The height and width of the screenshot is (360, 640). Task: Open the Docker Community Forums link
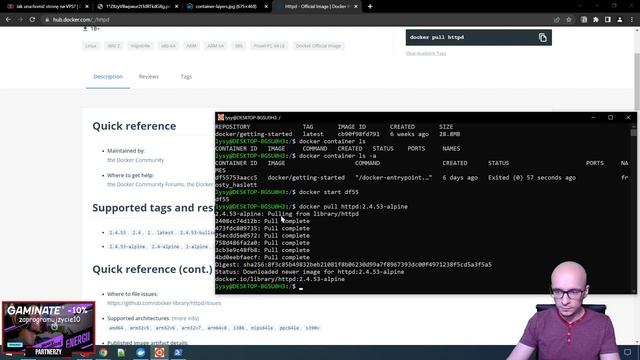point(146,184)
